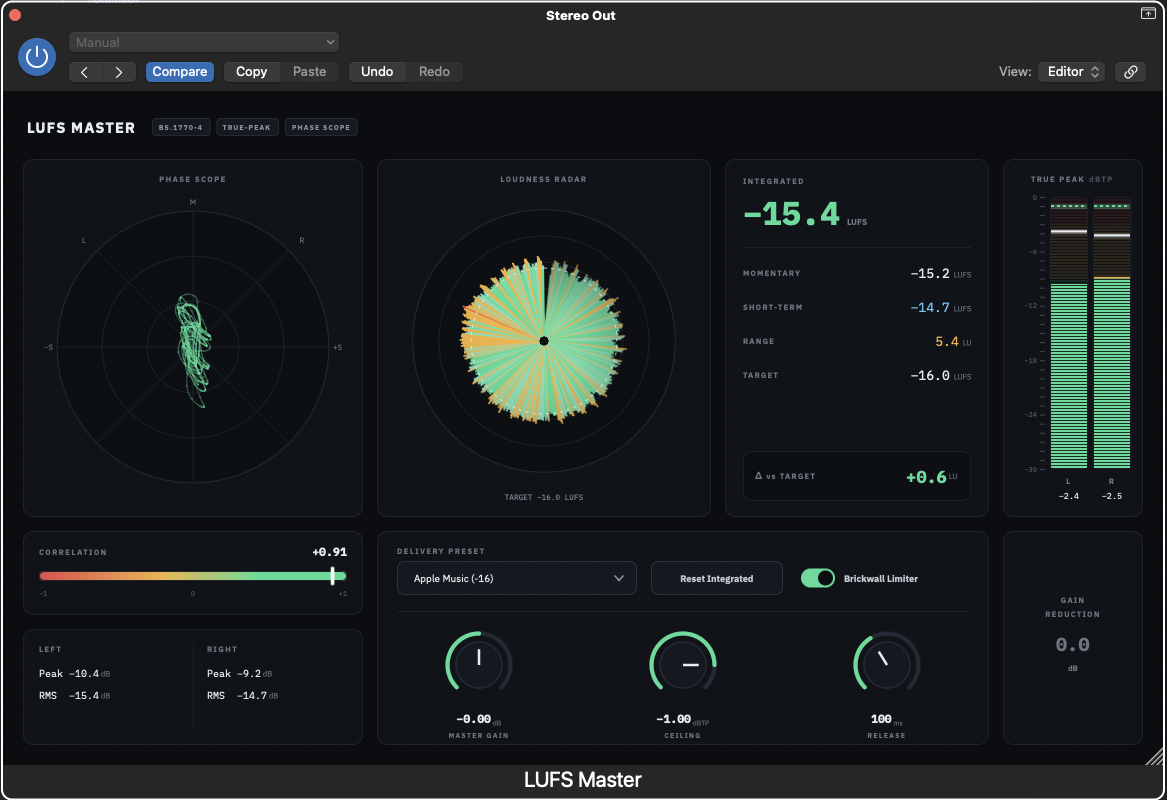Click the Redo button
This screenshot has width=1167, height=800.
pos(434,71)
